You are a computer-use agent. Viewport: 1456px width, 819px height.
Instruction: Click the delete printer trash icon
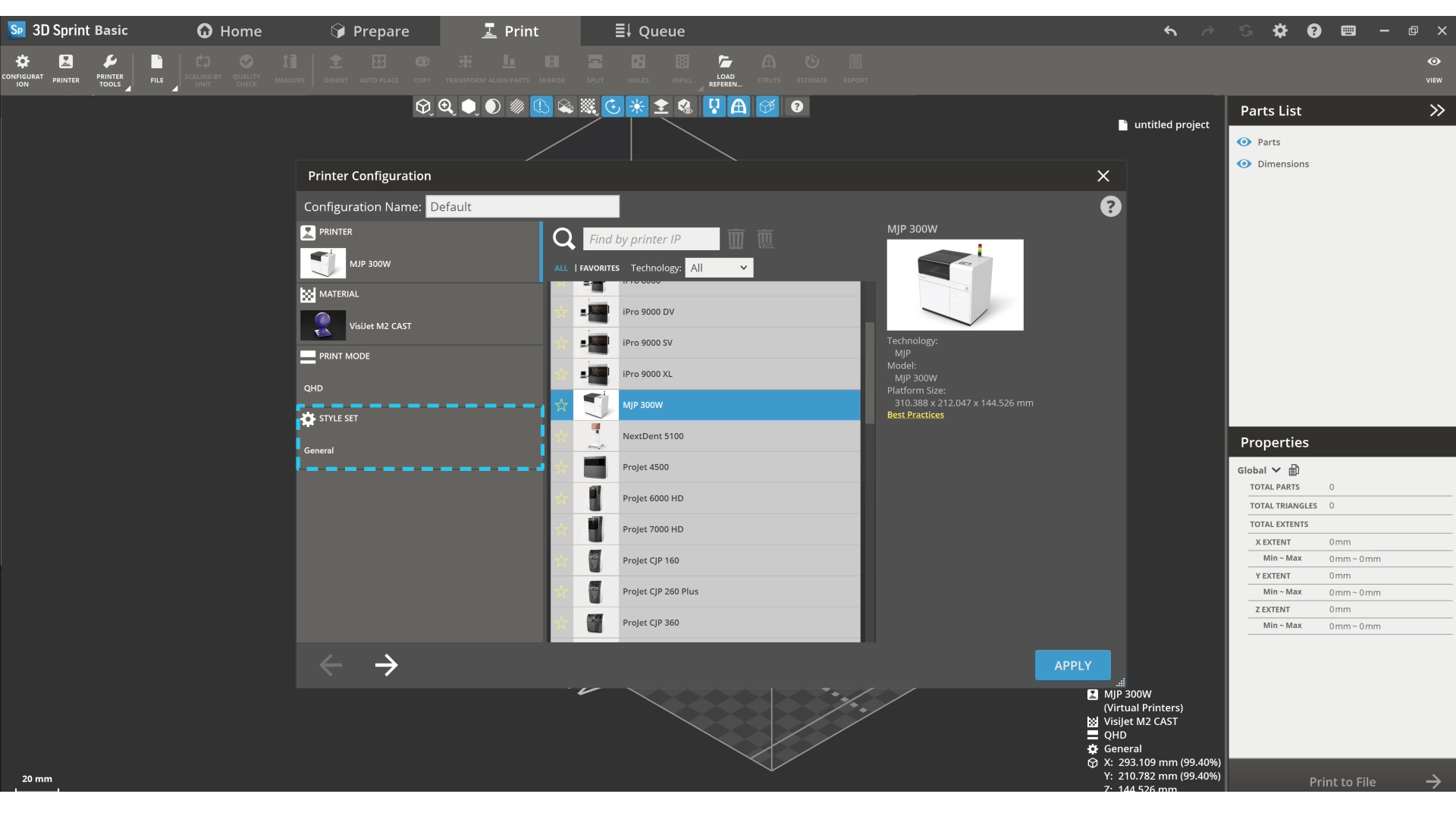pos(736,239)
